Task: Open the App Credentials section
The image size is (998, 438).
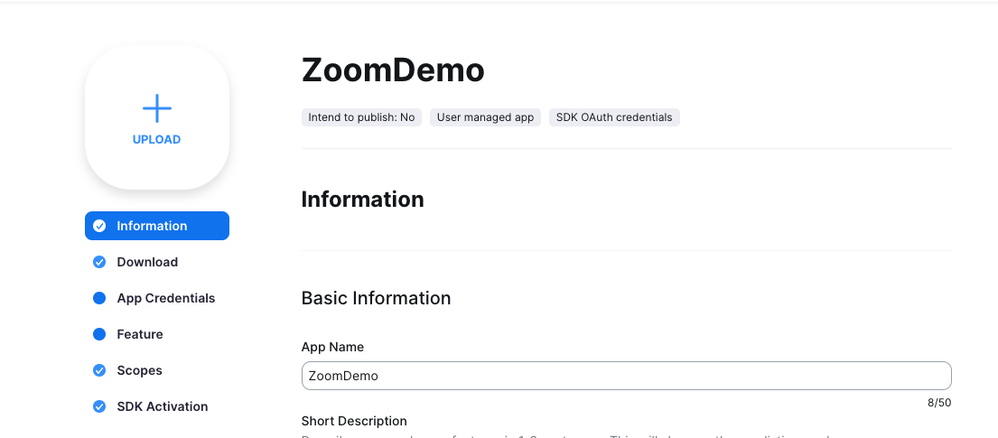Action: tap(166, 298)
